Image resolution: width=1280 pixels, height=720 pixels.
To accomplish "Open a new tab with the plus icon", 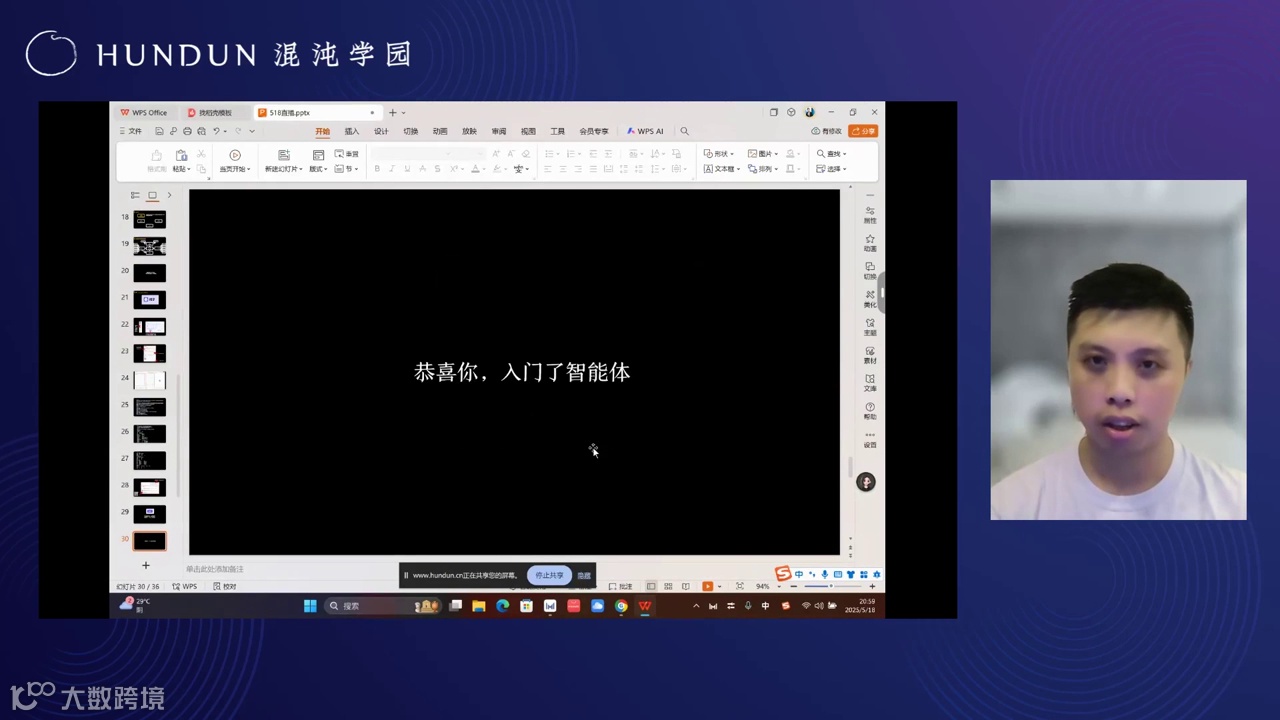I will 393,113.
